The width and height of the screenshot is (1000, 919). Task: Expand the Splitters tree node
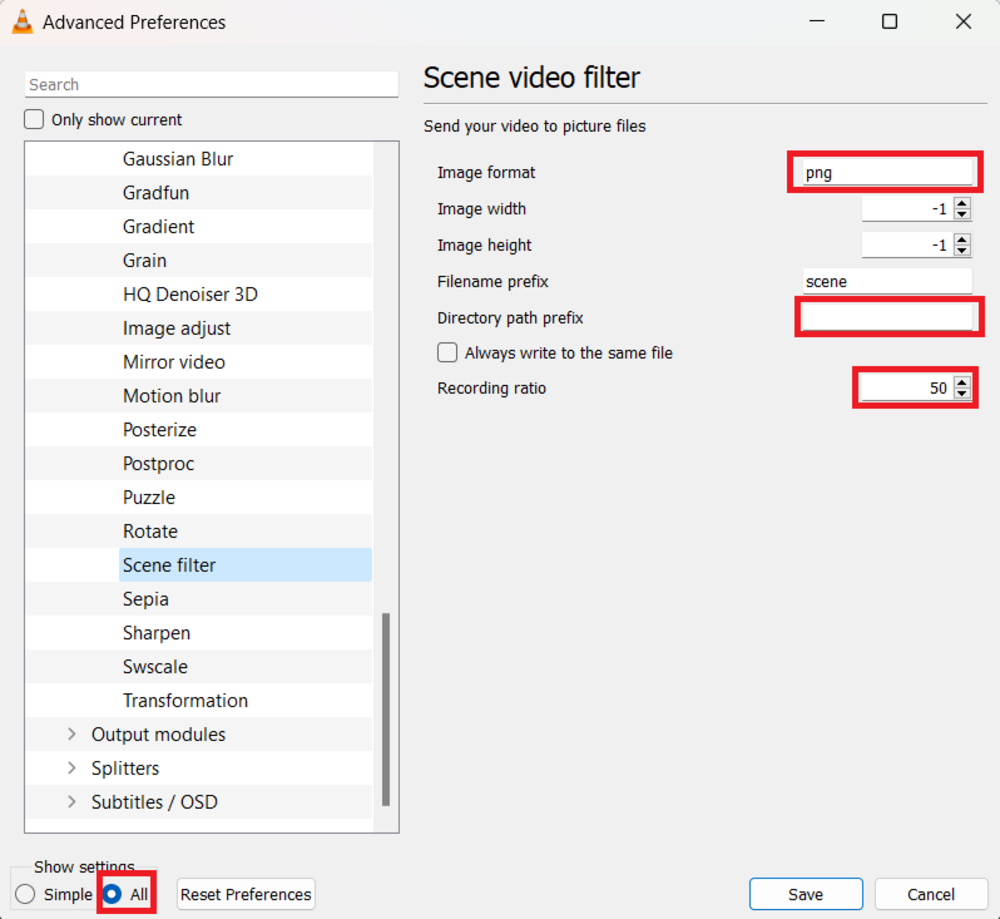point(71,769)
